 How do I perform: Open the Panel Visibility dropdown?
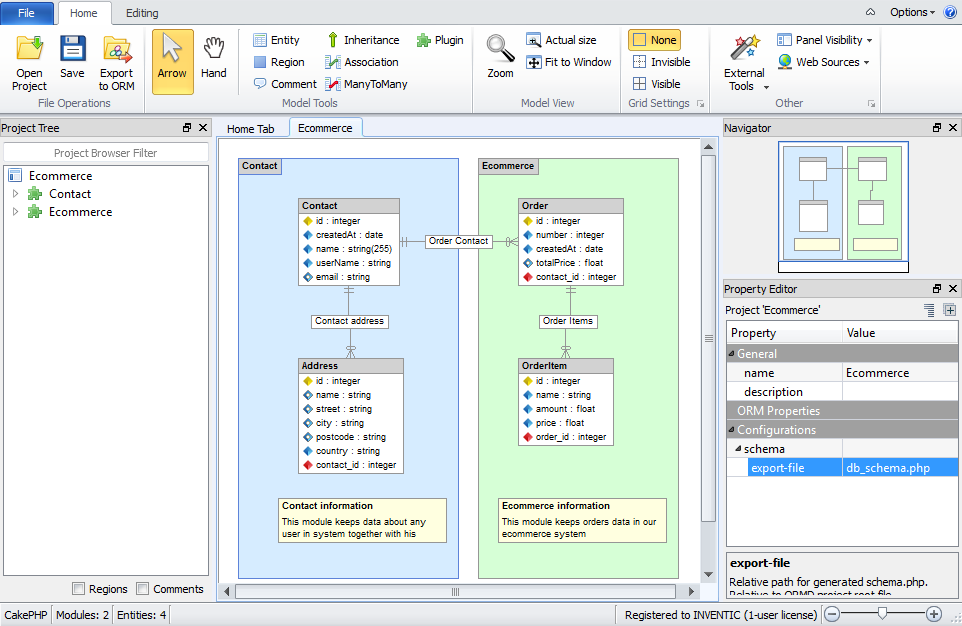pyautogui.click(x=825, y=40)
